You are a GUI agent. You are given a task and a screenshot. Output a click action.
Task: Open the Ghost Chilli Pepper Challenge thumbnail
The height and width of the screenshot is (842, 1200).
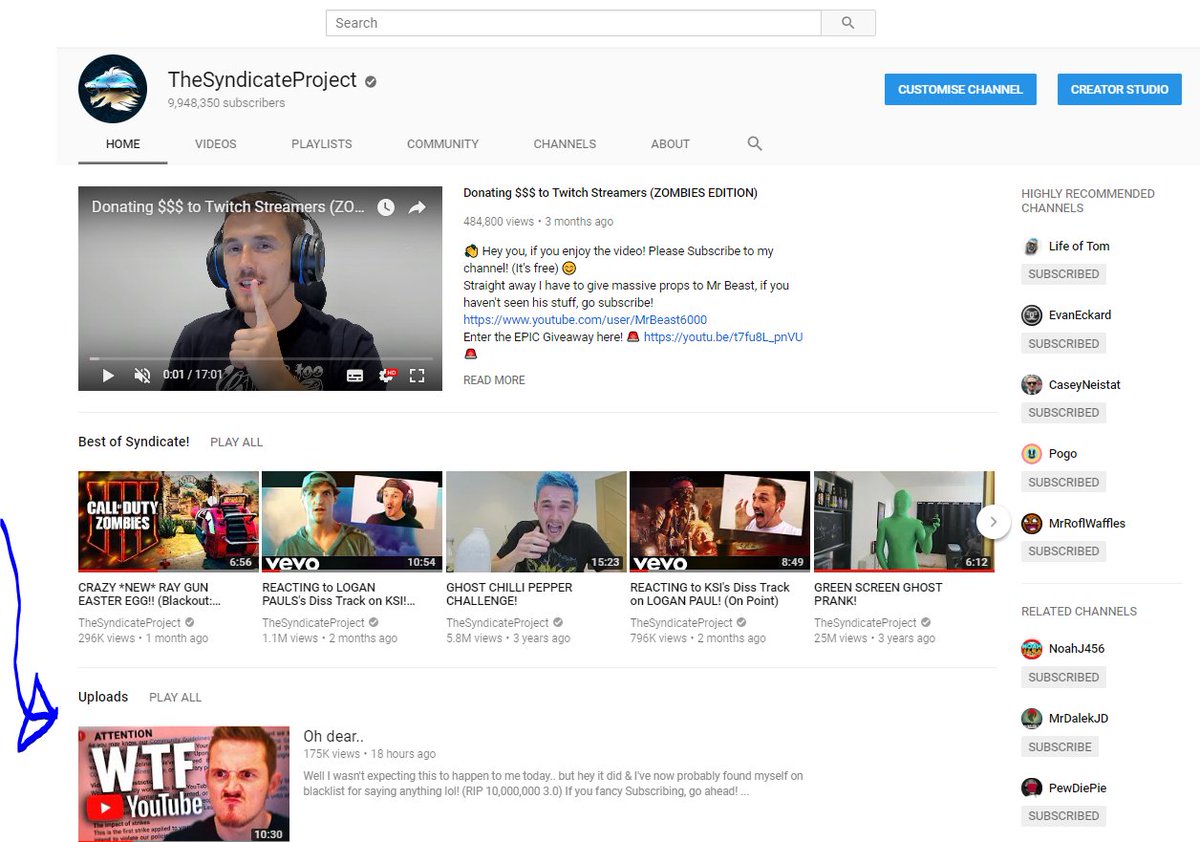coord(536,521)
